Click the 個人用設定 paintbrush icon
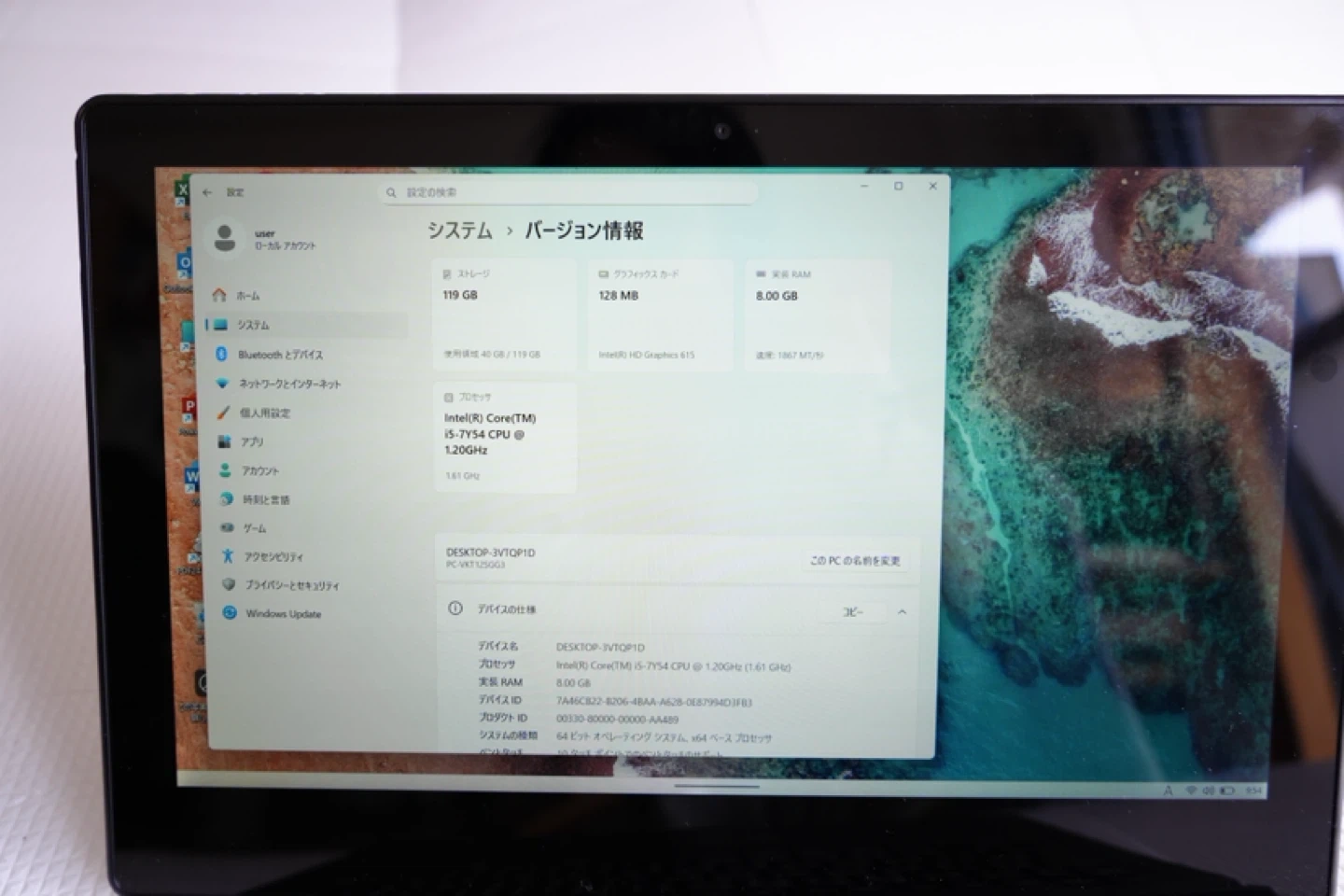Viewport: 1344px width, 896px height. 223,412
